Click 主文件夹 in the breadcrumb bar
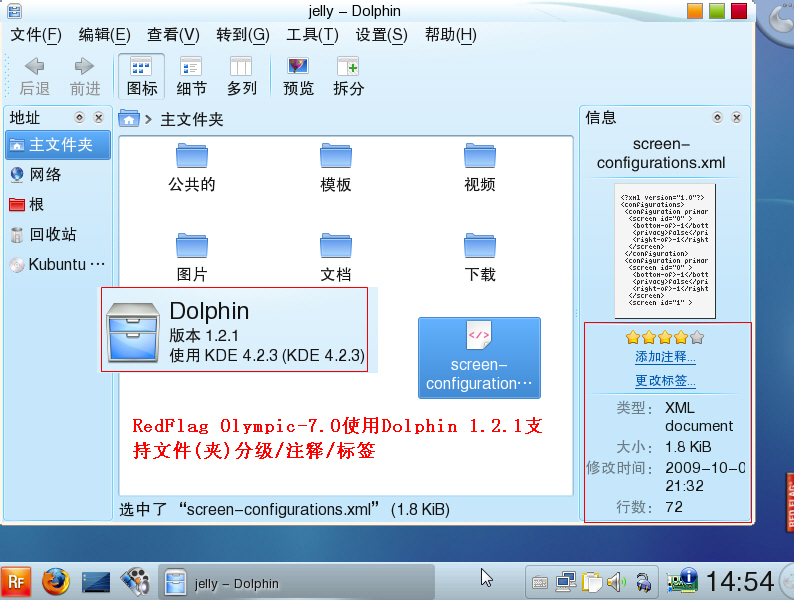This screenshot has width=794, height=600. [191, 119]
